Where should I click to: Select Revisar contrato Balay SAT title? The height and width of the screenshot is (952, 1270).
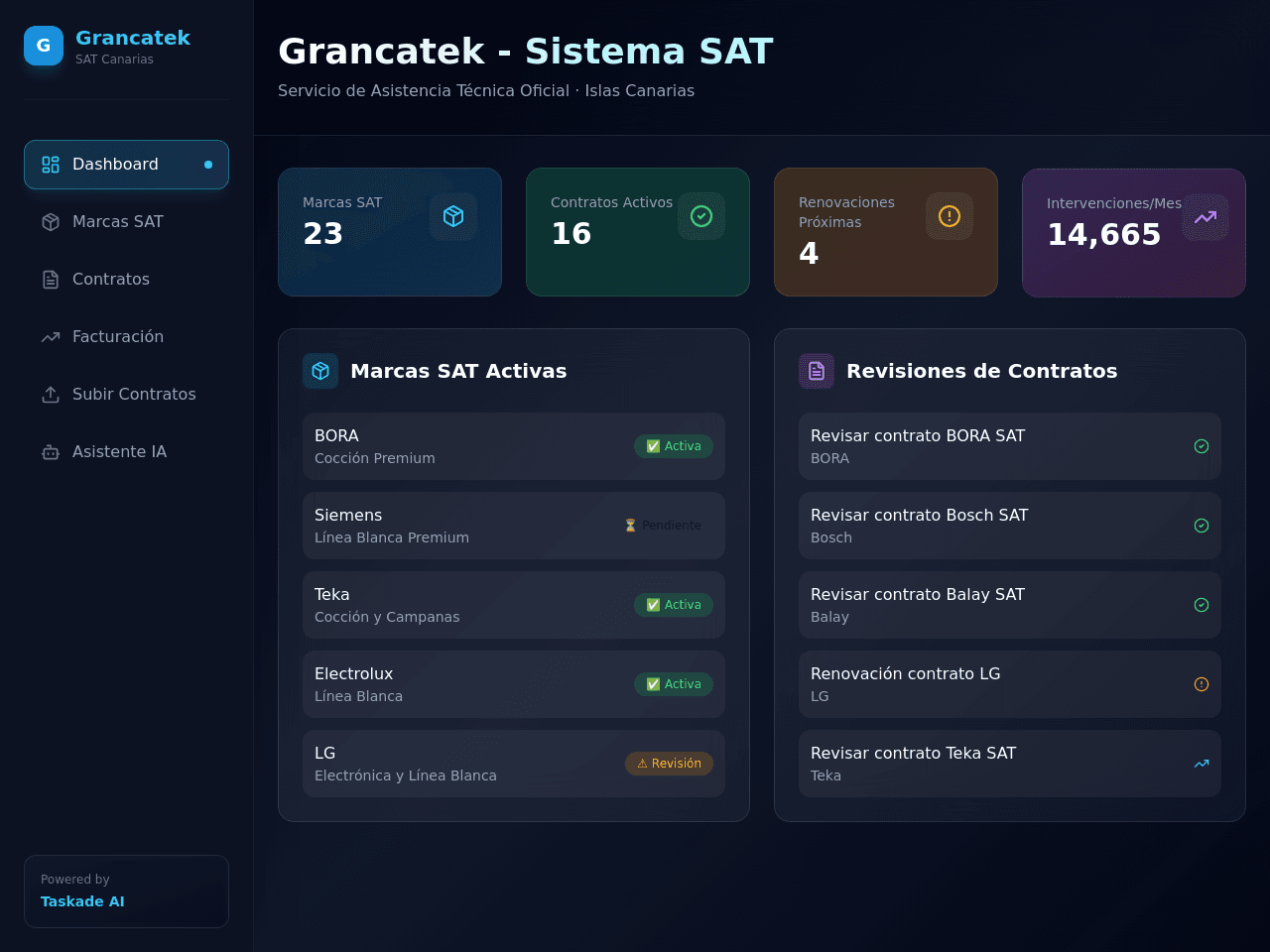coord(918,595)
